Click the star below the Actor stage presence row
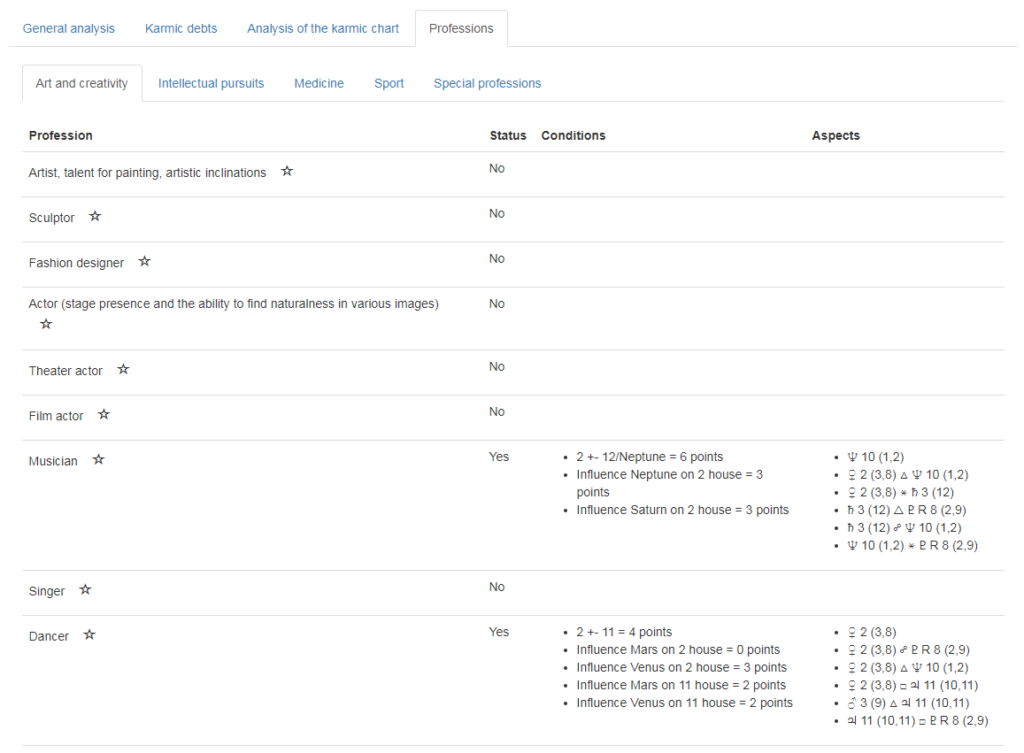The width and height of the screenshot is (1024, 753). (x=46, y=325)
